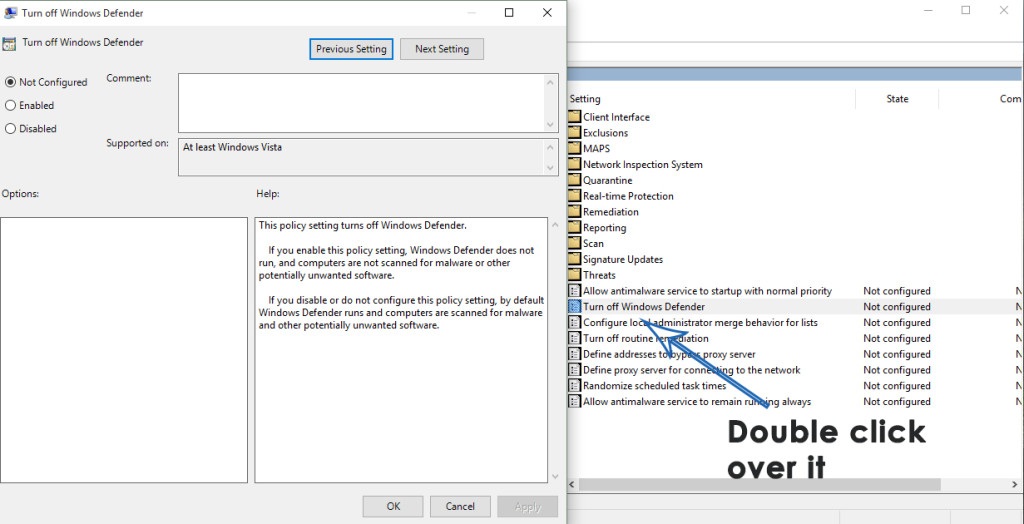Click the policy icon for Define proxy server setting

click(x=574, y=370)
